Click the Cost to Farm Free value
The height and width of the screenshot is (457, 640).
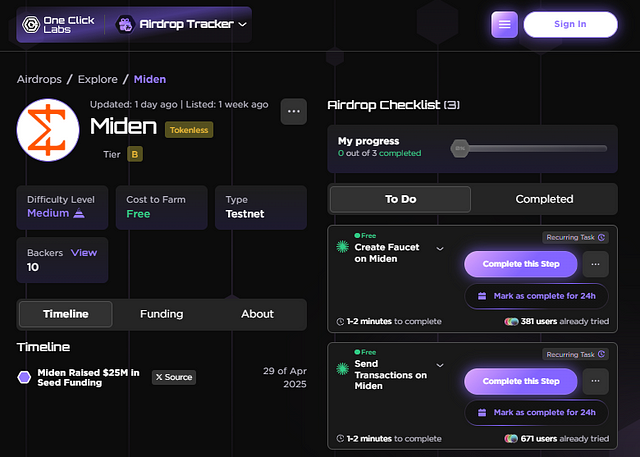138,214
